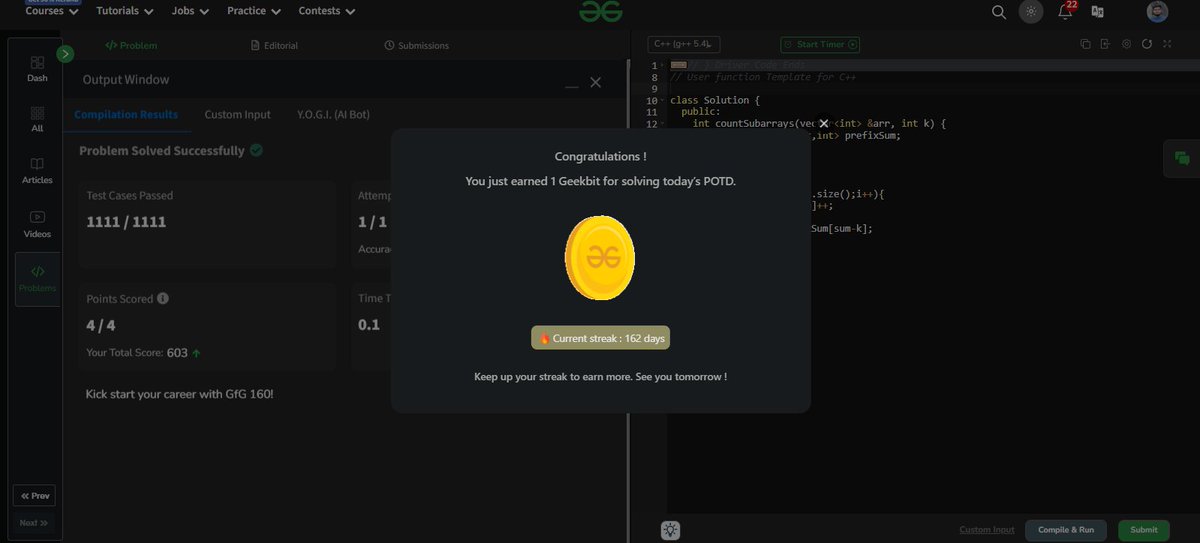The height and width of the screenshot is (543, 1200).
Task: Open notifications bell with 22 badge
Action: [1066, 11]
